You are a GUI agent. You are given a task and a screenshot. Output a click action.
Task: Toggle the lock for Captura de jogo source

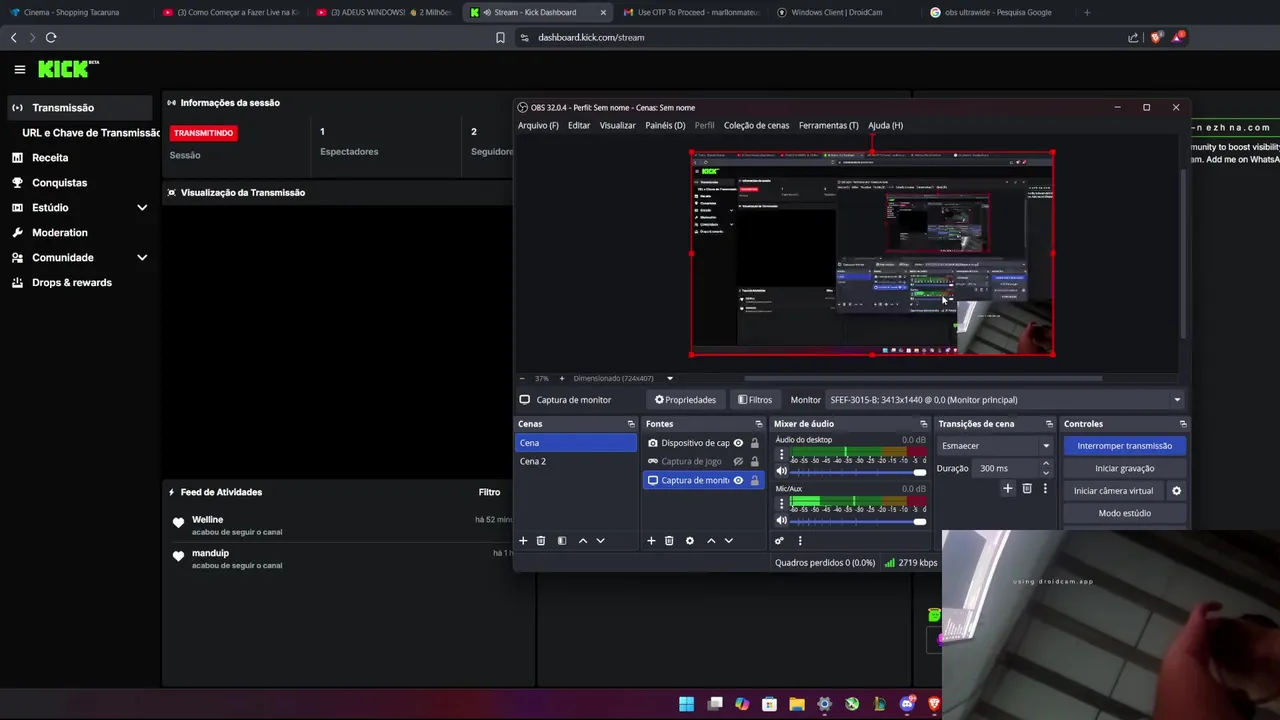(x=755, y=461)
